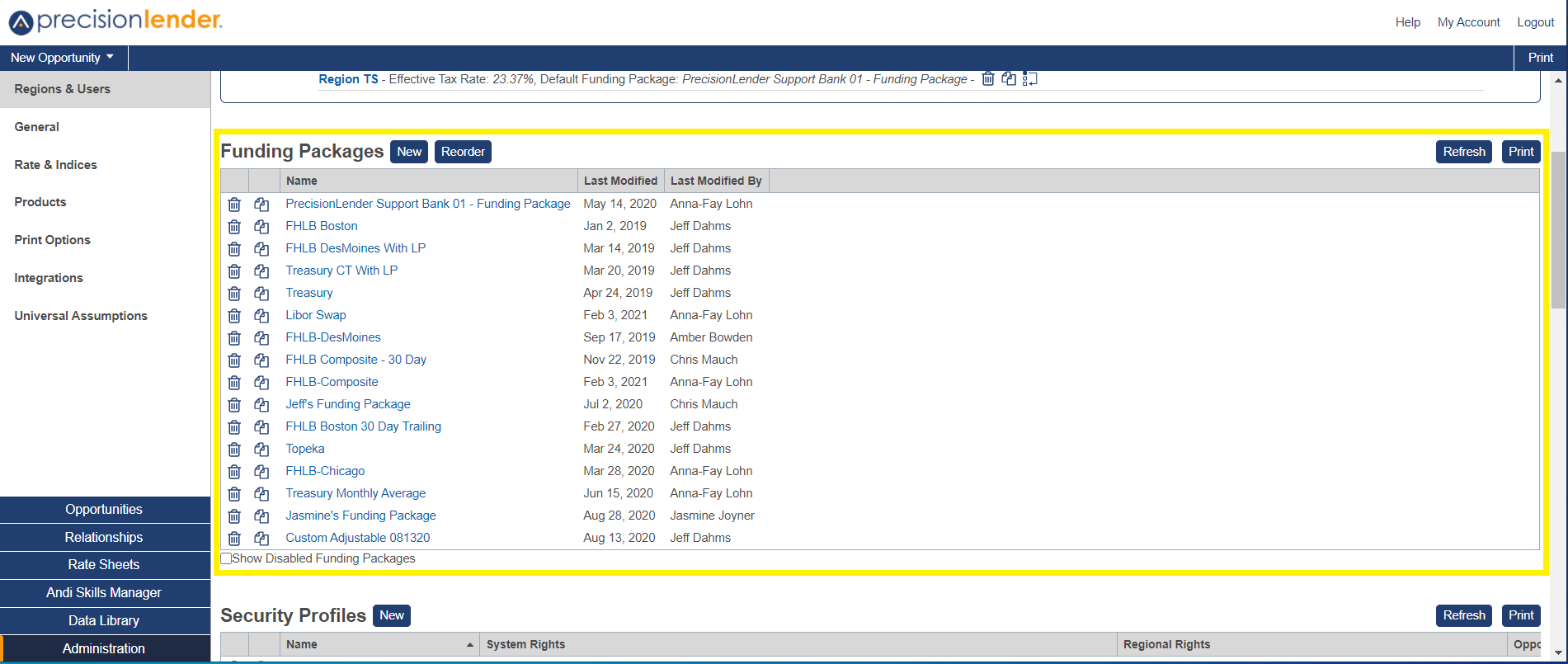1568x664 pixels.
Task: Duplicate PrecisionLender Support Bank 01 funding package
Action: (x=261, y=204)
